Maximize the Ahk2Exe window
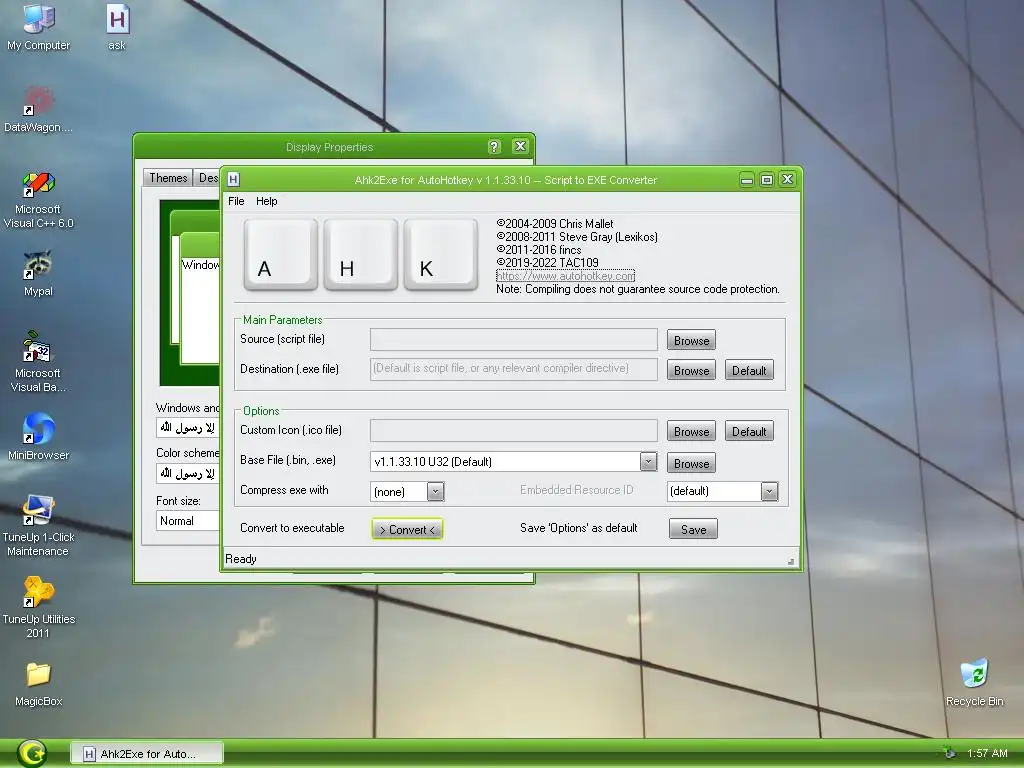The image size is (1024, 768). pyautogui.click(x=767, y=180)
